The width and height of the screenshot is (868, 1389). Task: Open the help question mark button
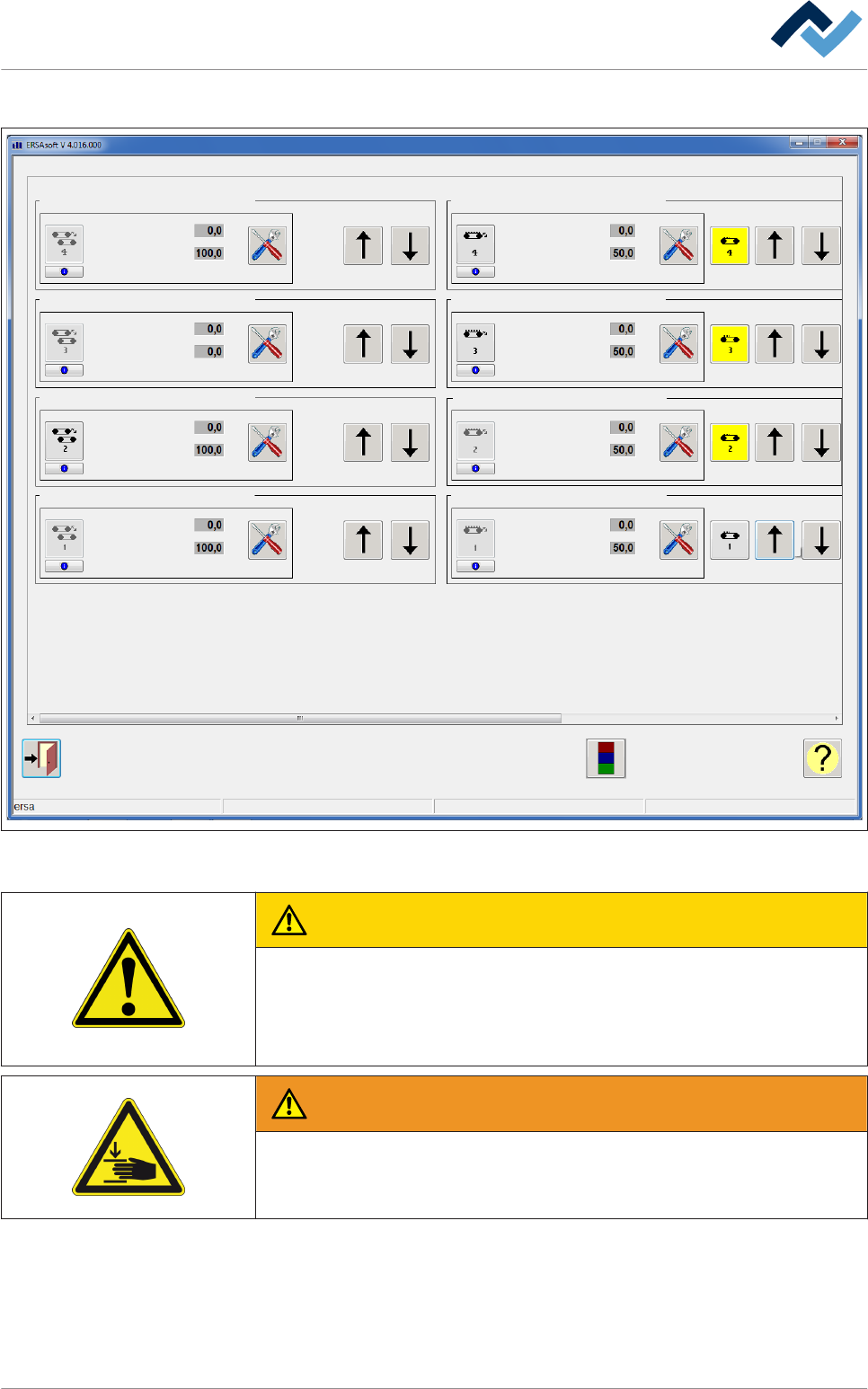pos(821,758)
